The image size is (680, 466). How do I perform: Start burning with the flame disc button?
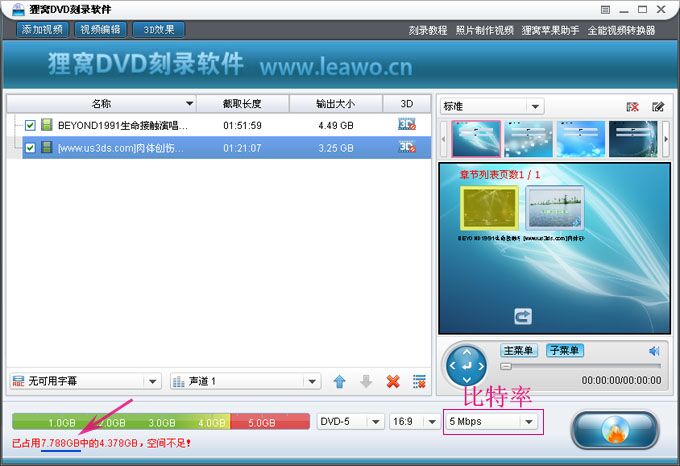(x=615, y=430)
